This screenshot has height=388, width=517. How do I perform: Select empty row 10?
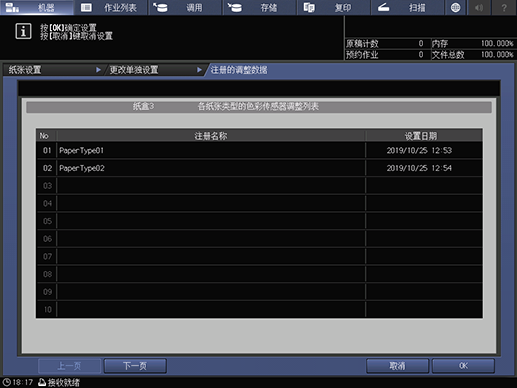(x=259, y=309)
